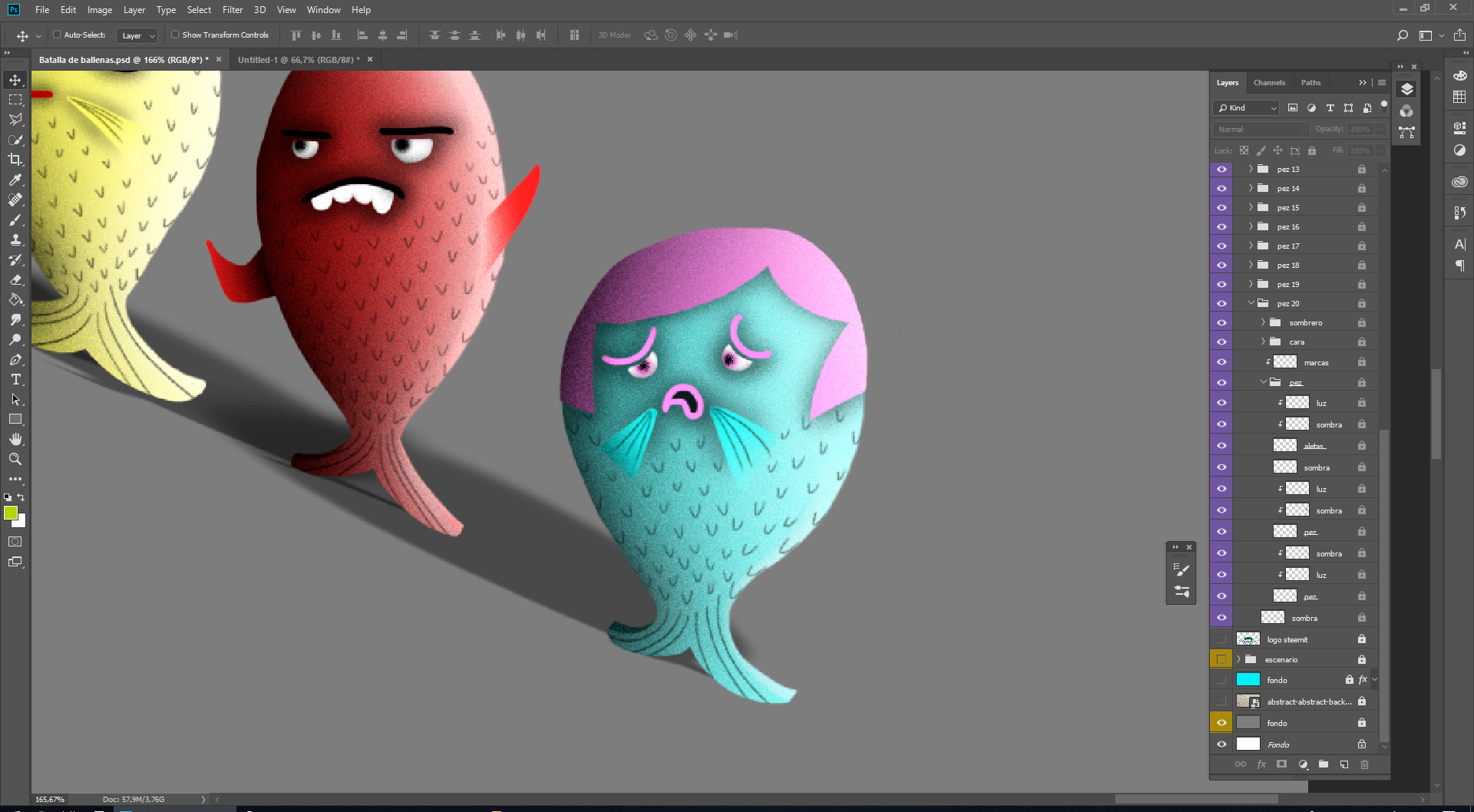The image size is (1474, 812).
Task: Select the Crop tool
Action: coord(15,160)
